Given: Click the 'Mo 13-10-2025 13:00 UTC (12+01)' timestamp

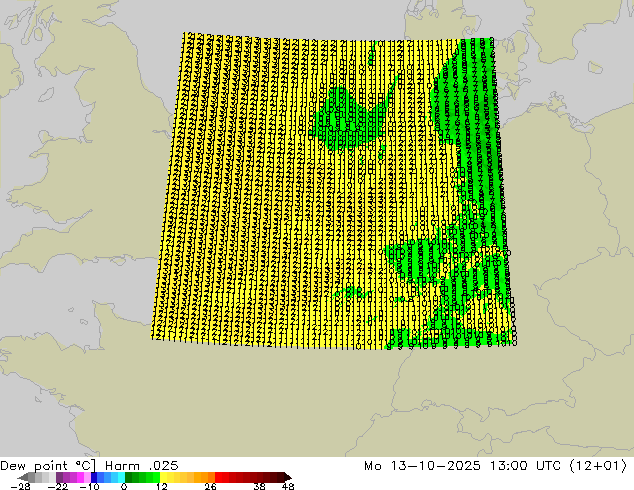Looking at the screenshot, I should [496, 466].
